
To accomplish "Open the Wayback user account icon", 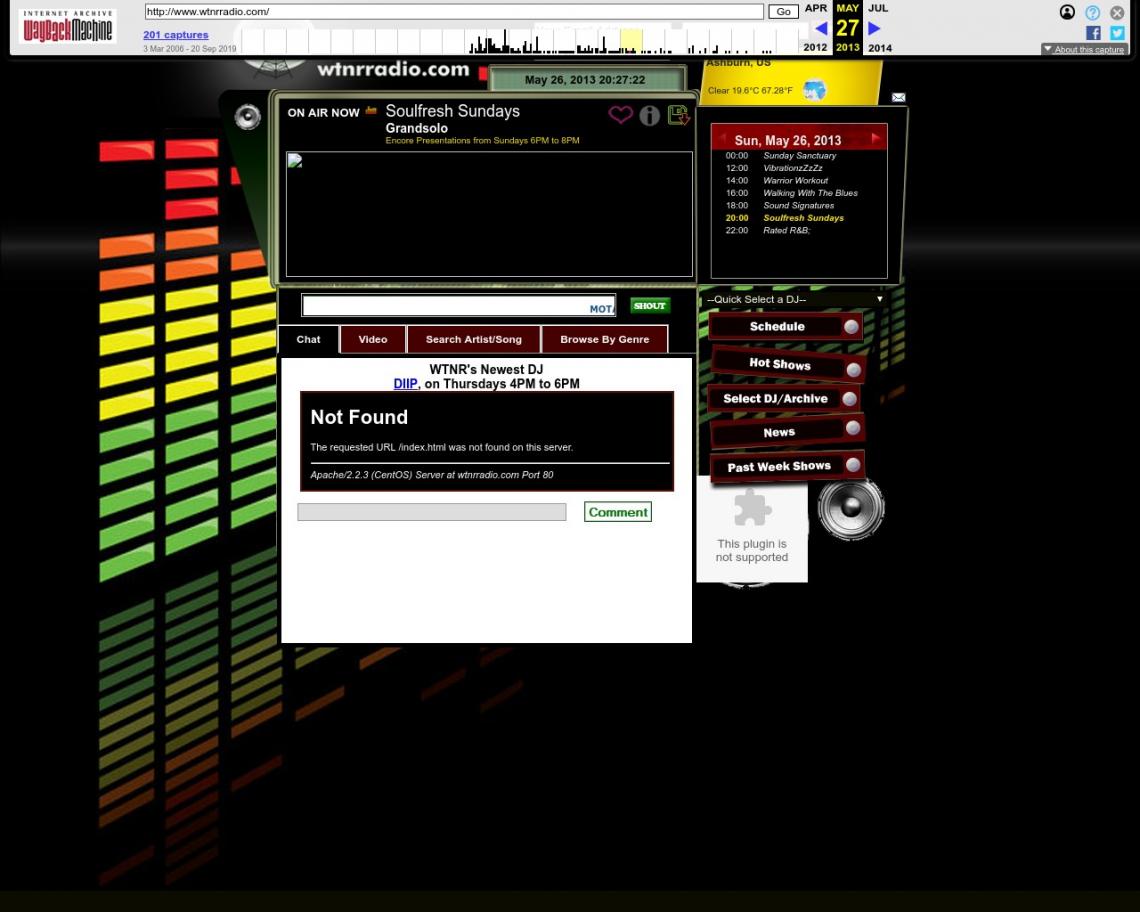I will 1067,12.
